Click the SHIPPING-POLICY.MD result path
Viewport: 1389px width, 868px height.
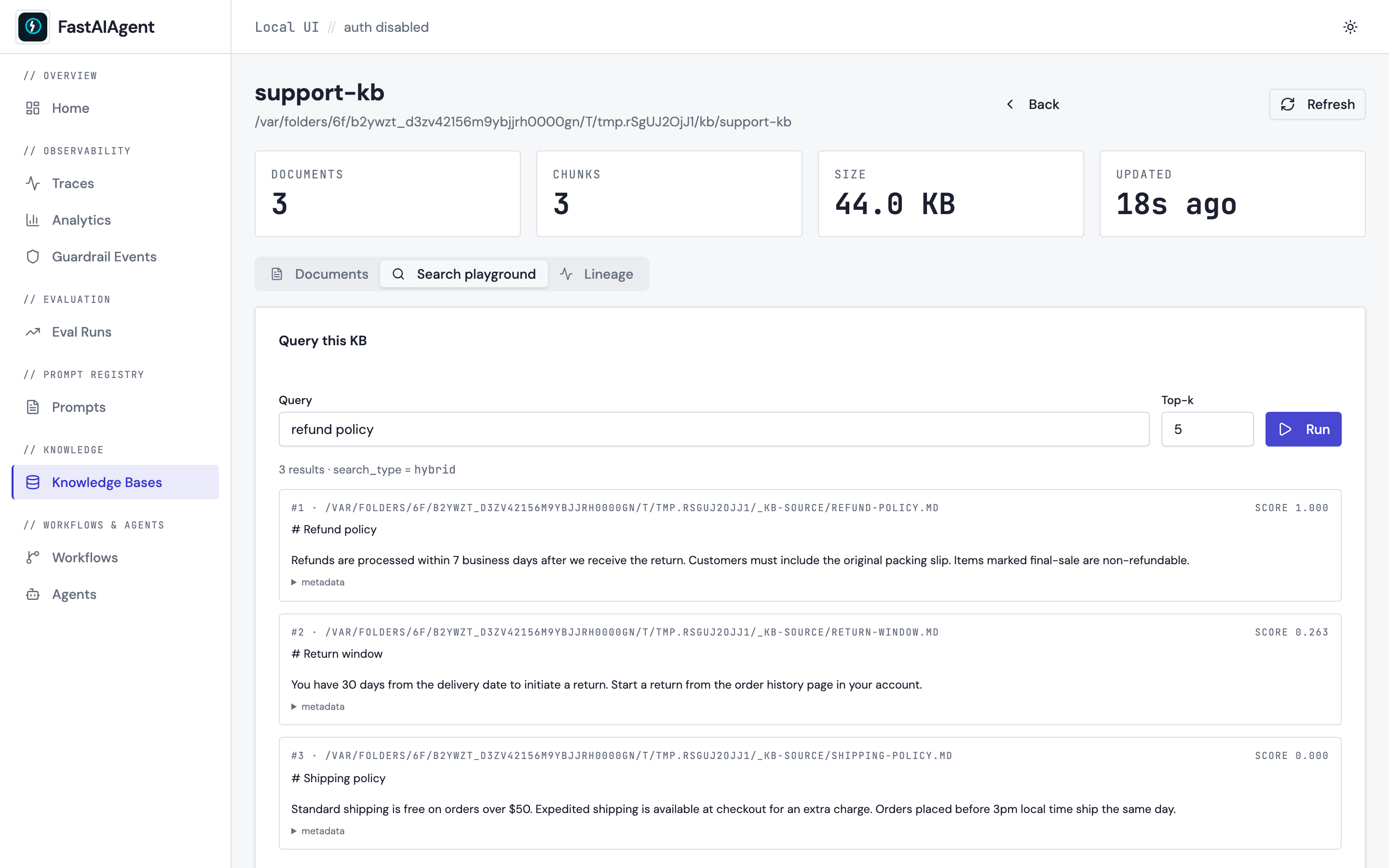(638, 756)
